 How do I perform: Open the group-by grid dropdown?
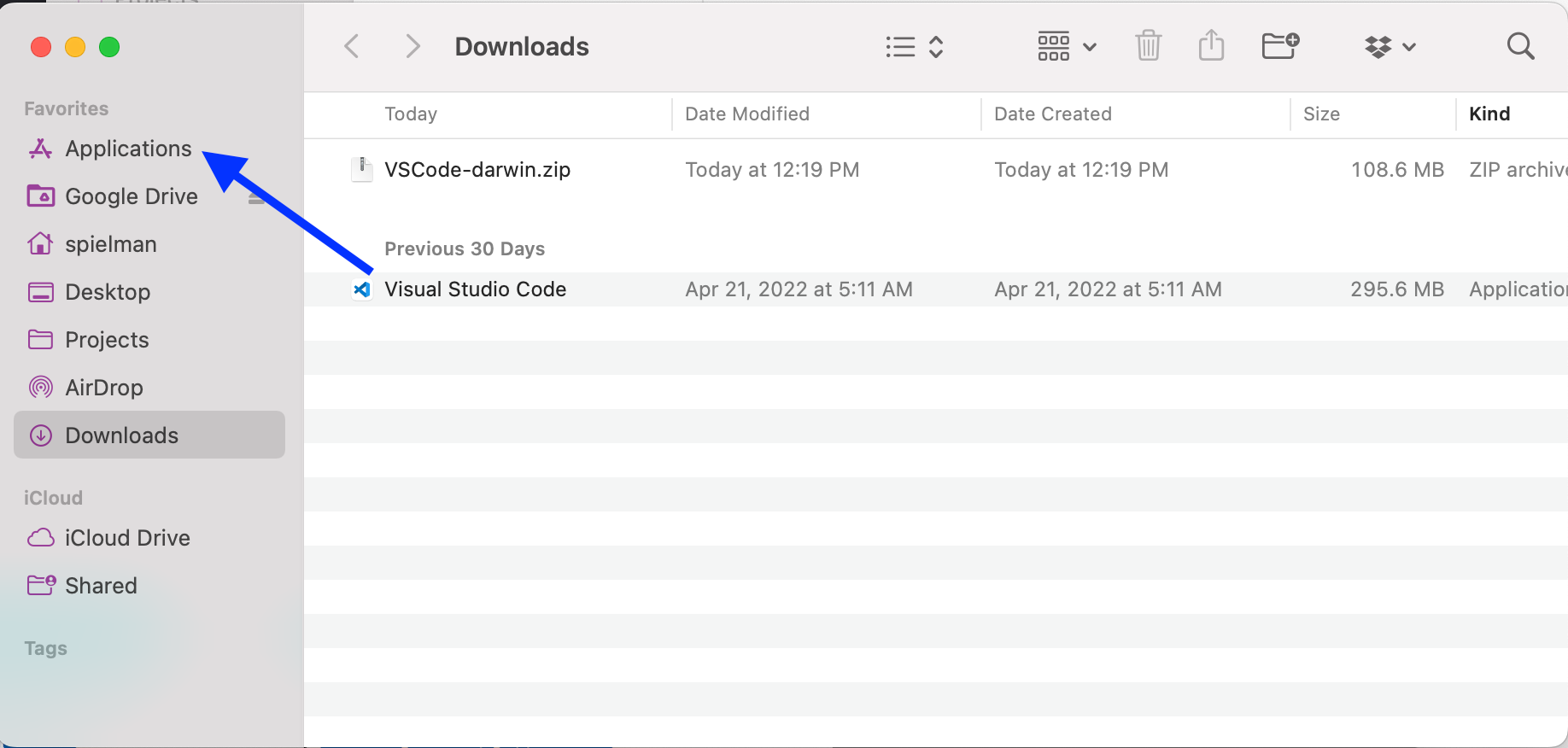tap(1067, 46)
